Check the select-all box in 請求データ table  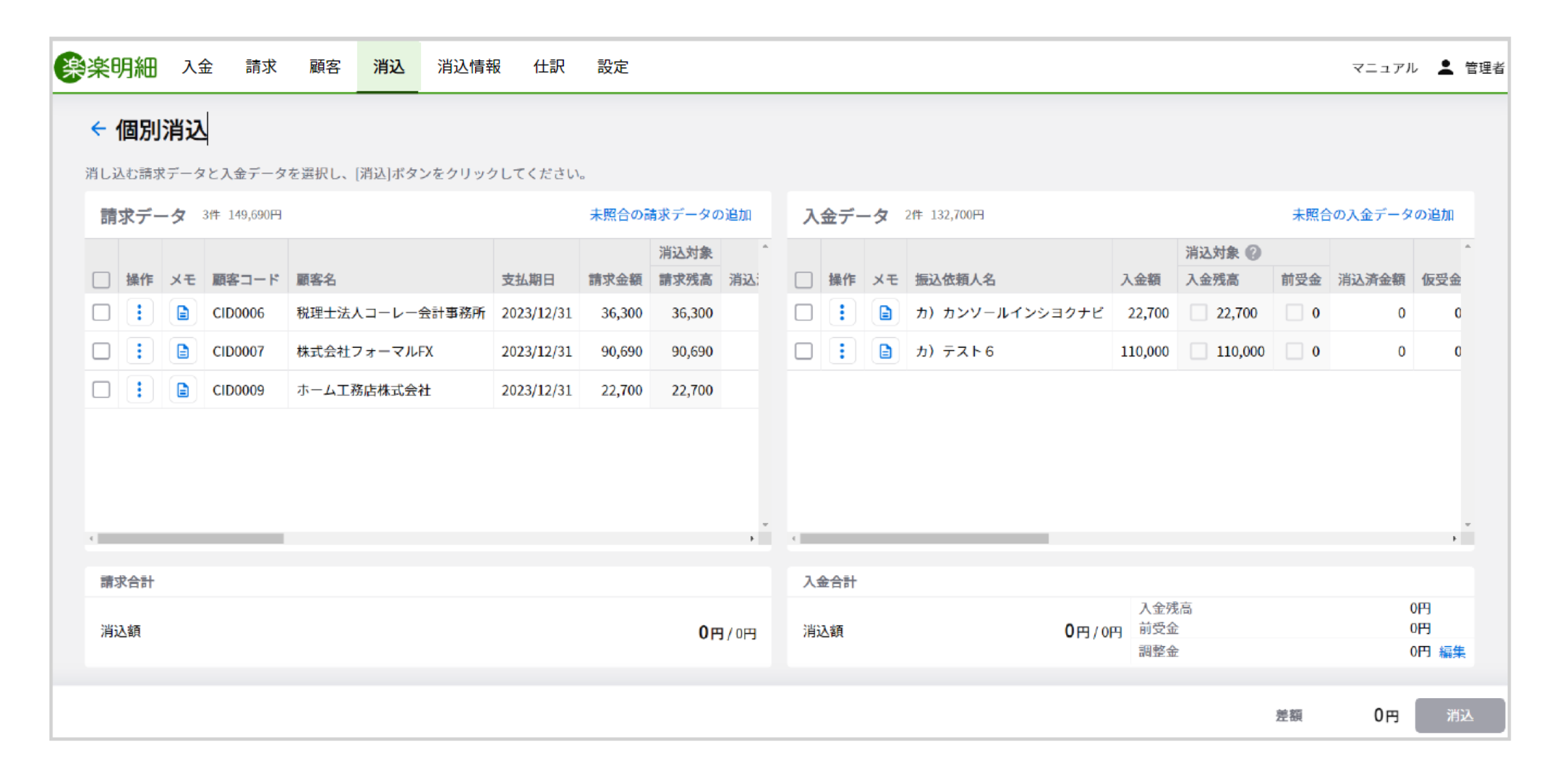(101, 279)
